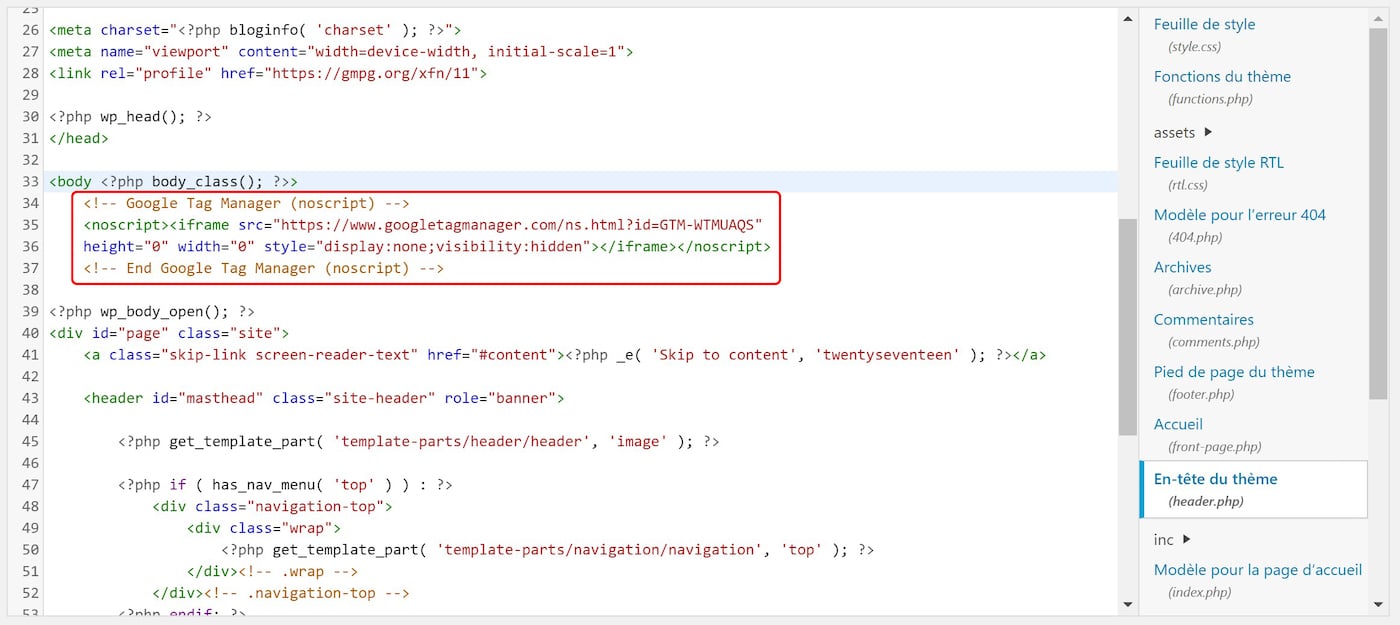The height and width of the screenshot is (625, 1400).
Task: Click the file list scrollbar up arrow
Action: (x=1378, y=20)
